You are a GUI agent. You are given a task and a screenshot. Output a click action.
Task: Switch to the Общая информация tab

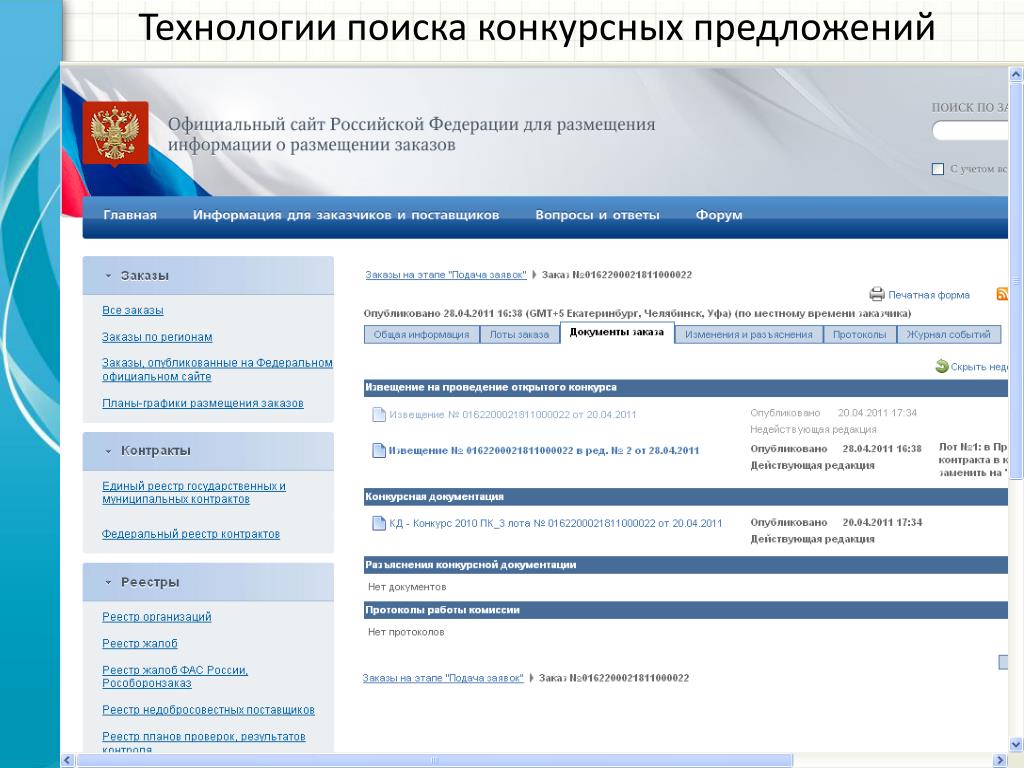coord(421,334)
